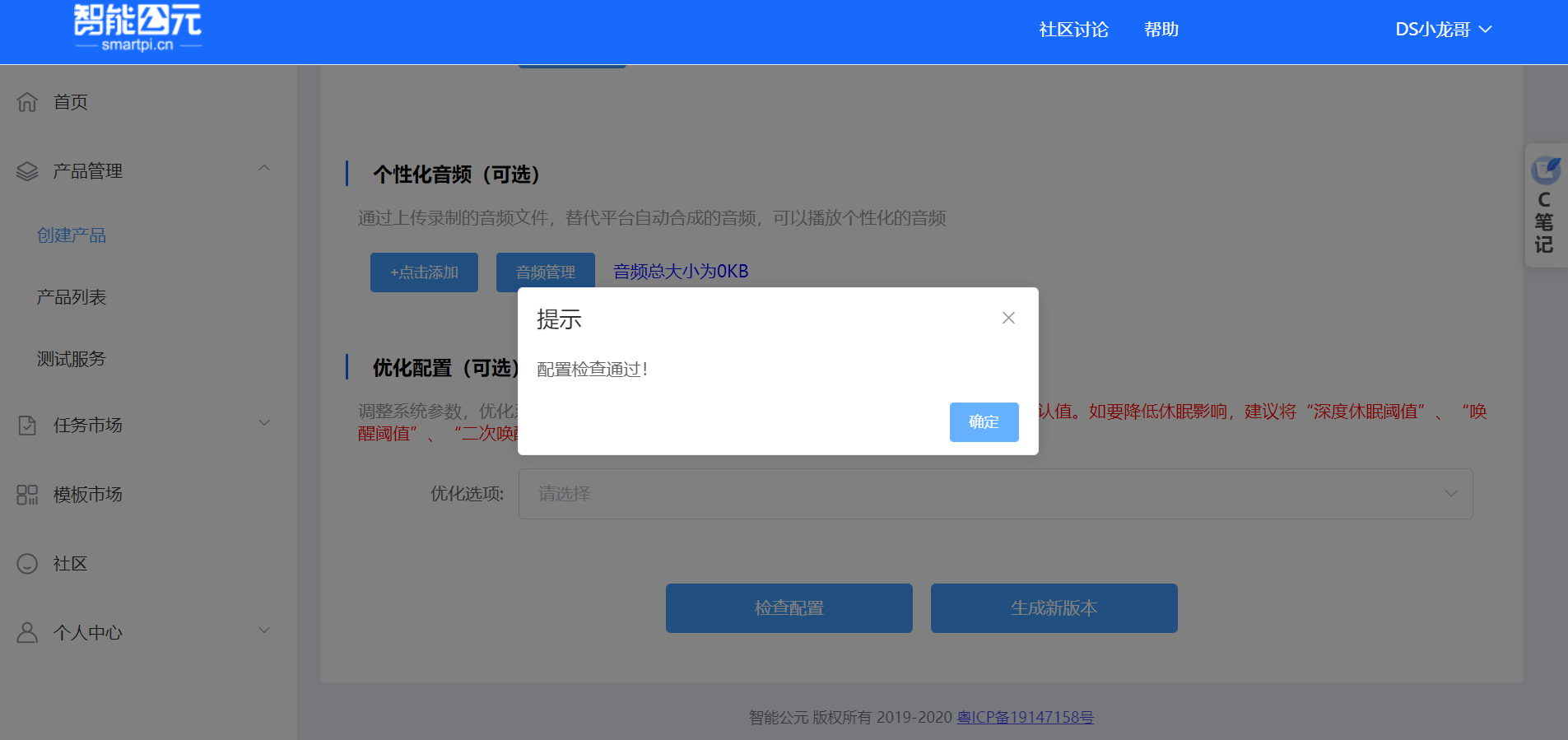
Task: Open 社区讨论 in the top bar
Action: click(1073, 30)
